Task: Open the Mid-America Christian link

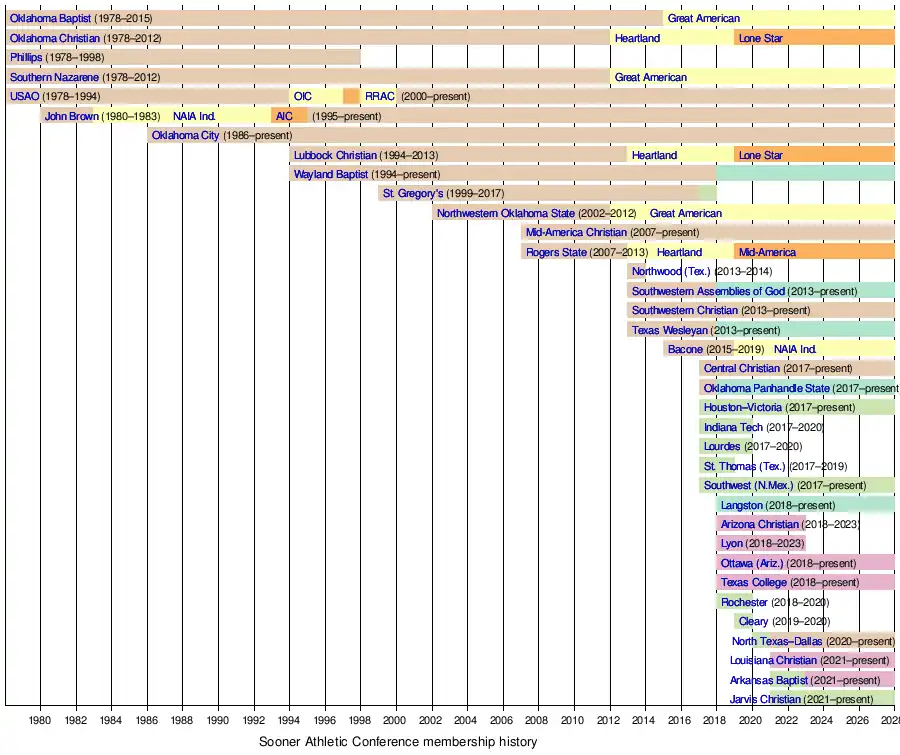Action: pos(576,232)
